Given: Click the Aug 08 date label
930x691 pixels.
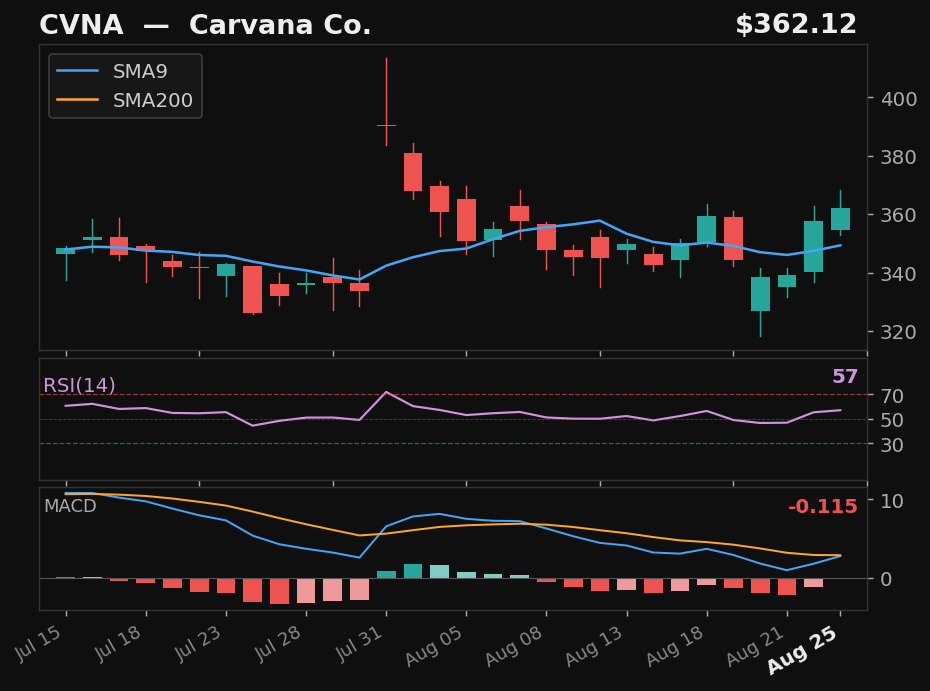Looking at the screenshot, I should pos(514,645).
